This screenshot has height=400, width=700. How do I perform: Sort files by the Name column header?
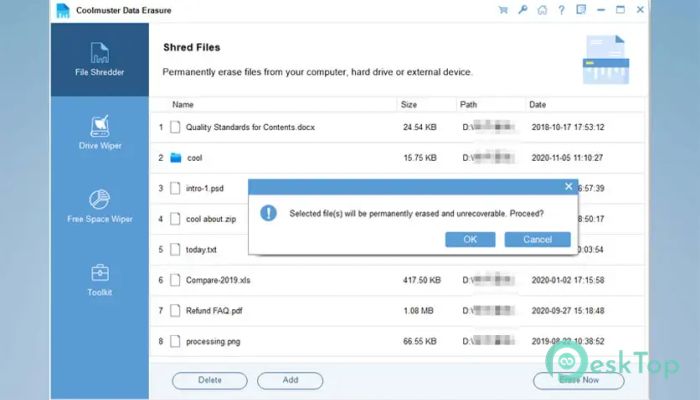(183, 104)
